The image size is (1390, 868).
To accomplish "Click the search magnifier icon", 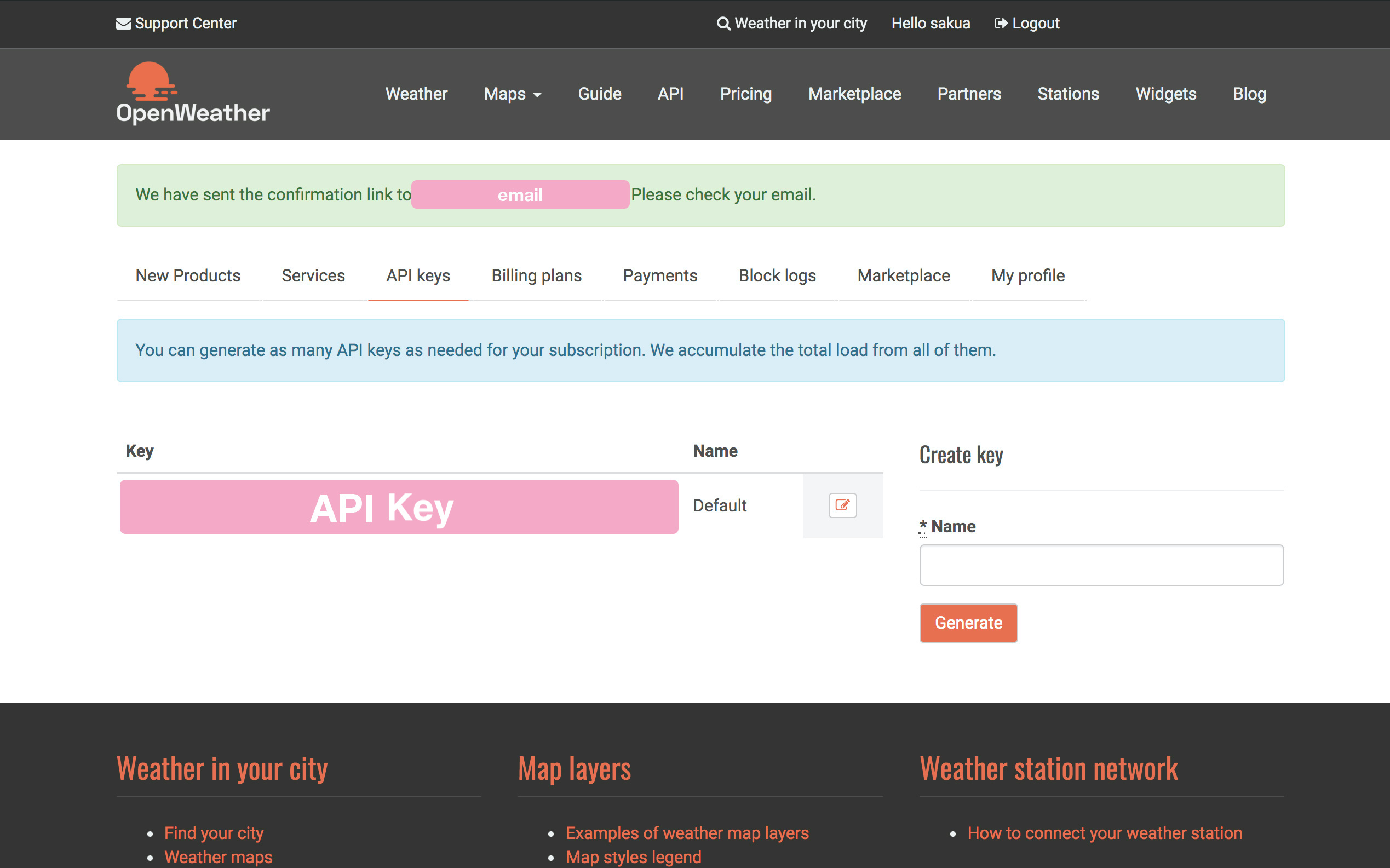I will [x=723, y=24].
